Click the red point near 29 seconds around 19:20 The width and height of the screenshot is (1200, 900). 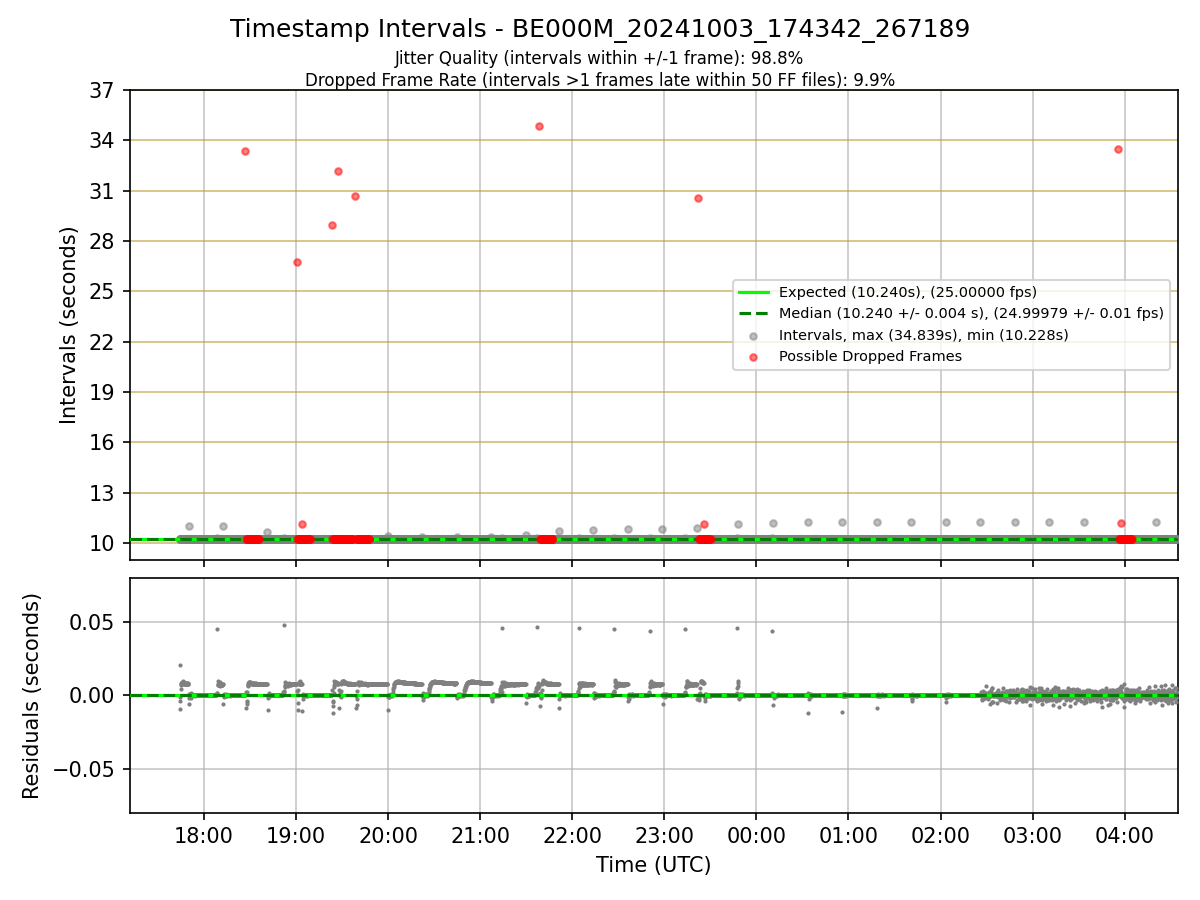[x=332, y=225]
